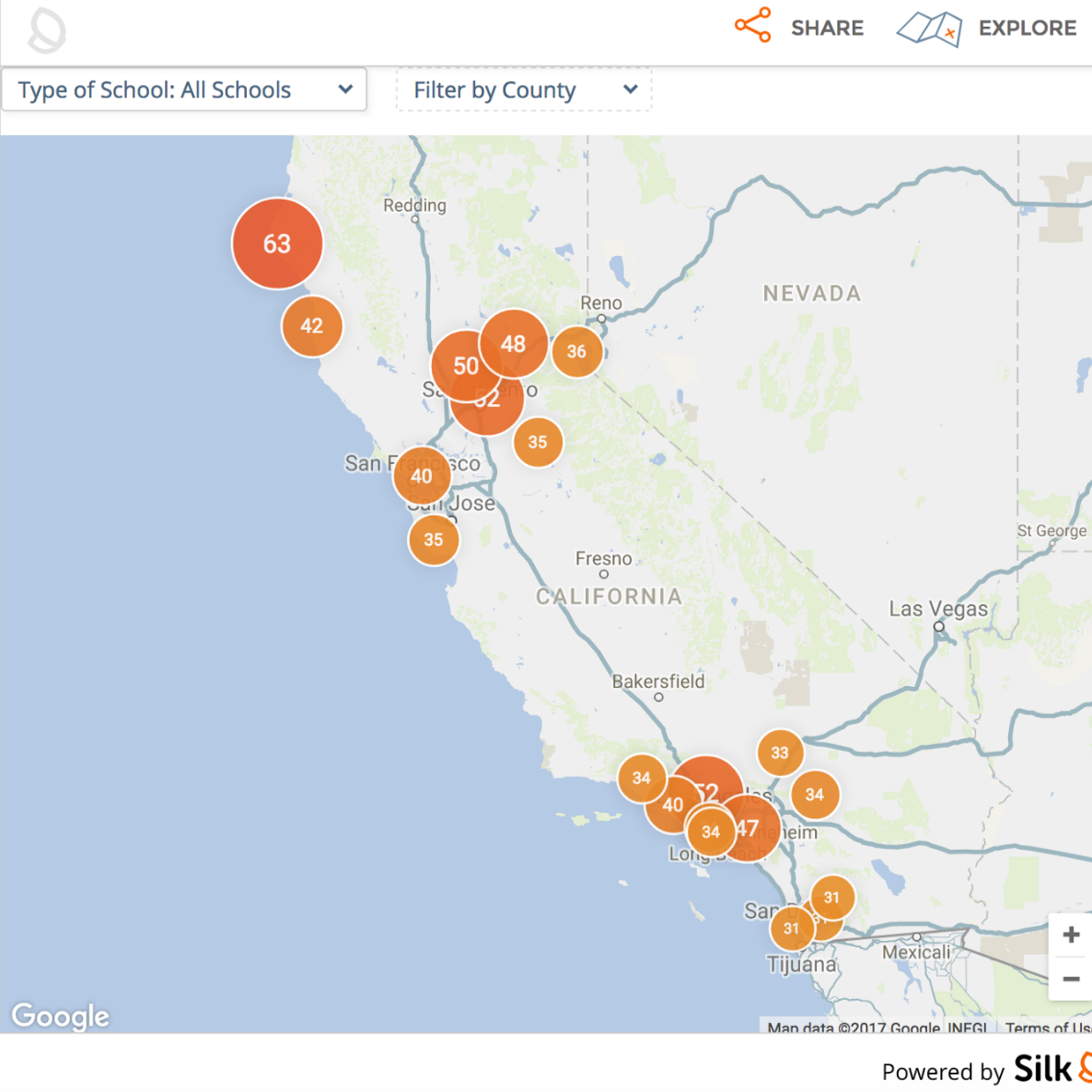Image resolution: width=1092 pixels, height=1092 pixels.
Task: Click the EXPLORE menu item
Action: 1028,28
